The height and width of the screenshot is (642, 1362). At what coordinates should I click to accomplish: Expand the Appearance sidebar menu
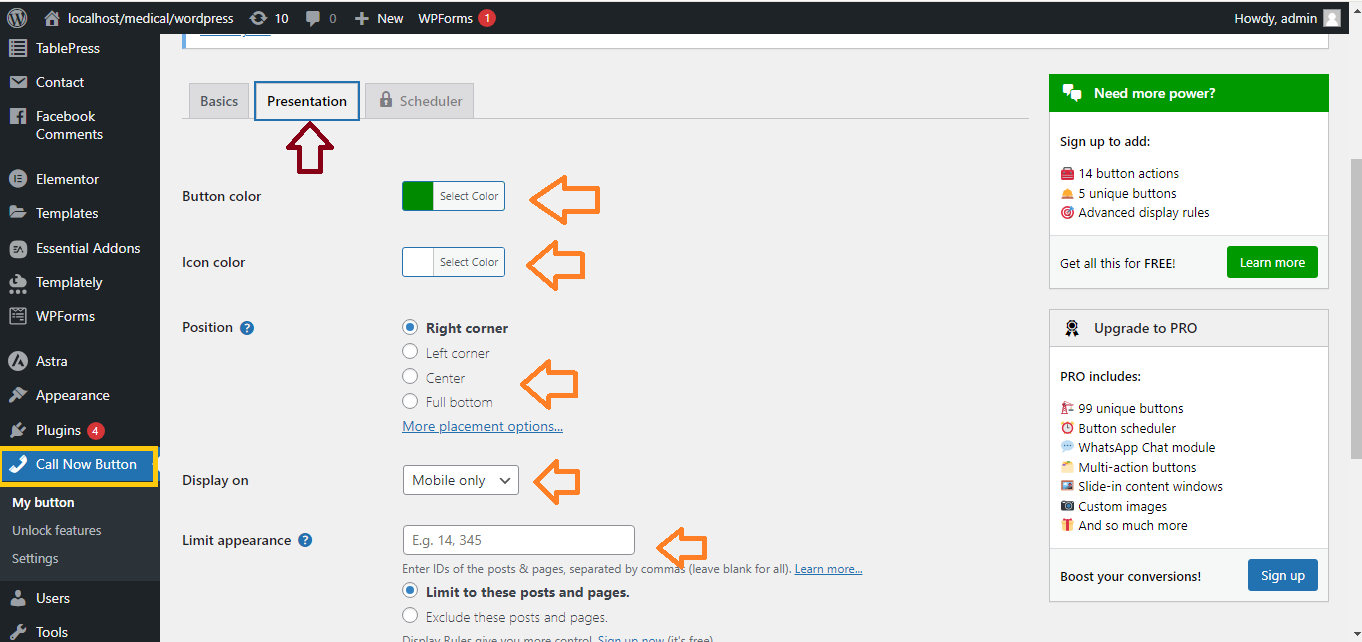72,395
